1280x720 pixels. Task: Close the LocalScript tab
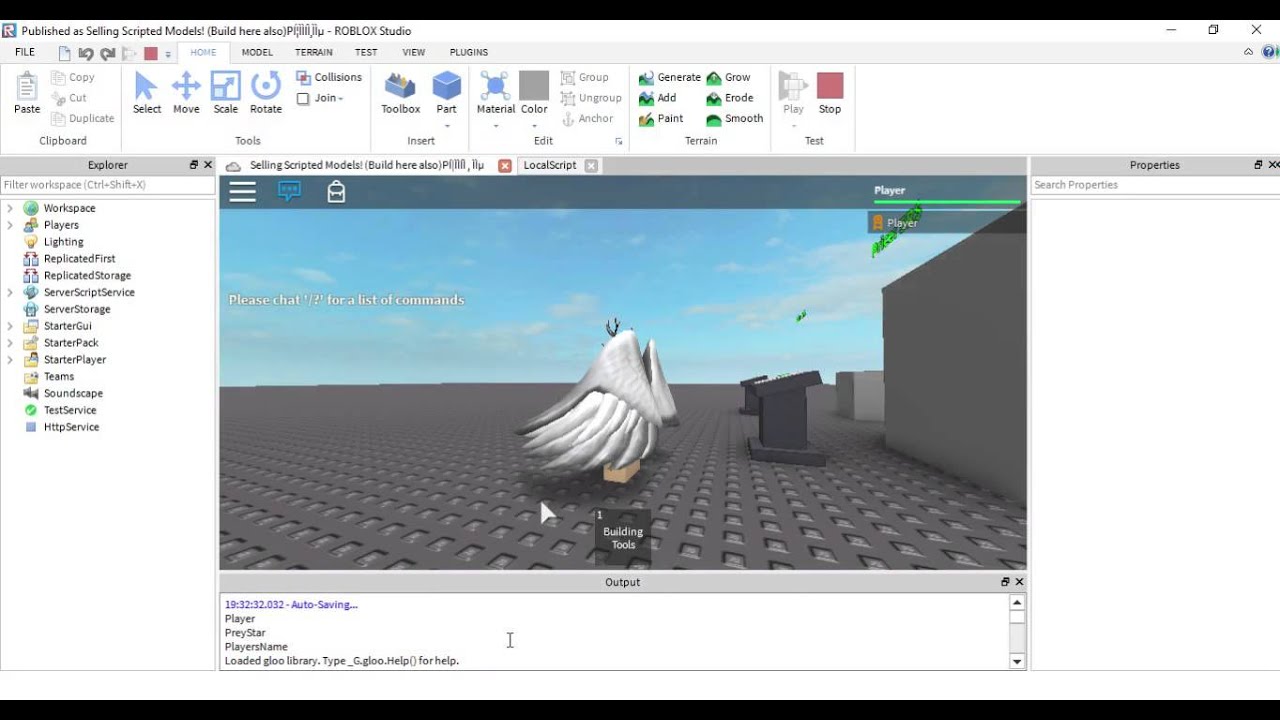[x=591, y=166]
